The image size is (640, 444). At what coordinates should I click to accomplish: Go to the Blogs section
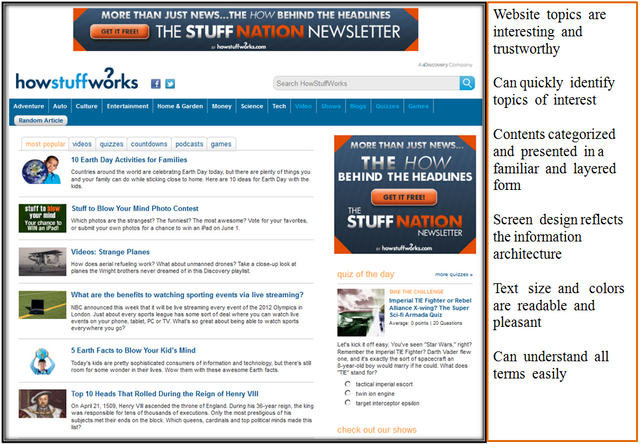[x=358, y=106]
